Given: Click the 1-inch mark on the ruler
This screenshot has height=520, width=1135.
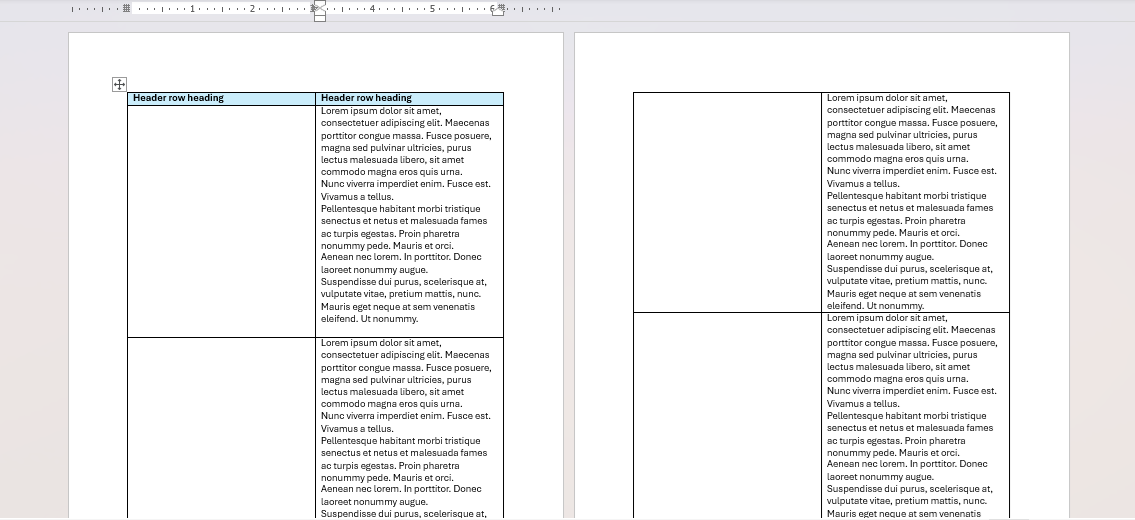Looking at the screenshot, I should pyautogui.click(x=192, y=8).
